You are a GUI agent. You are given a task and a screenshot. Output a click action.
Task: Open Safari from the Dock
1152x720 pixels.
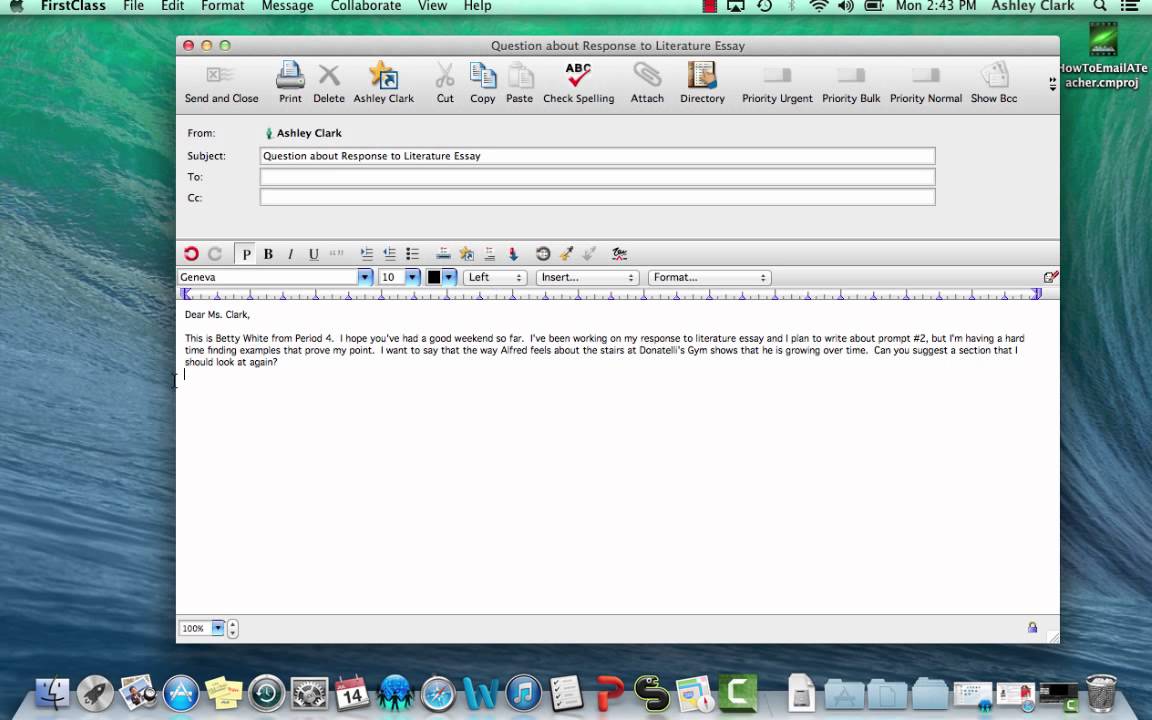pos(438,693)
